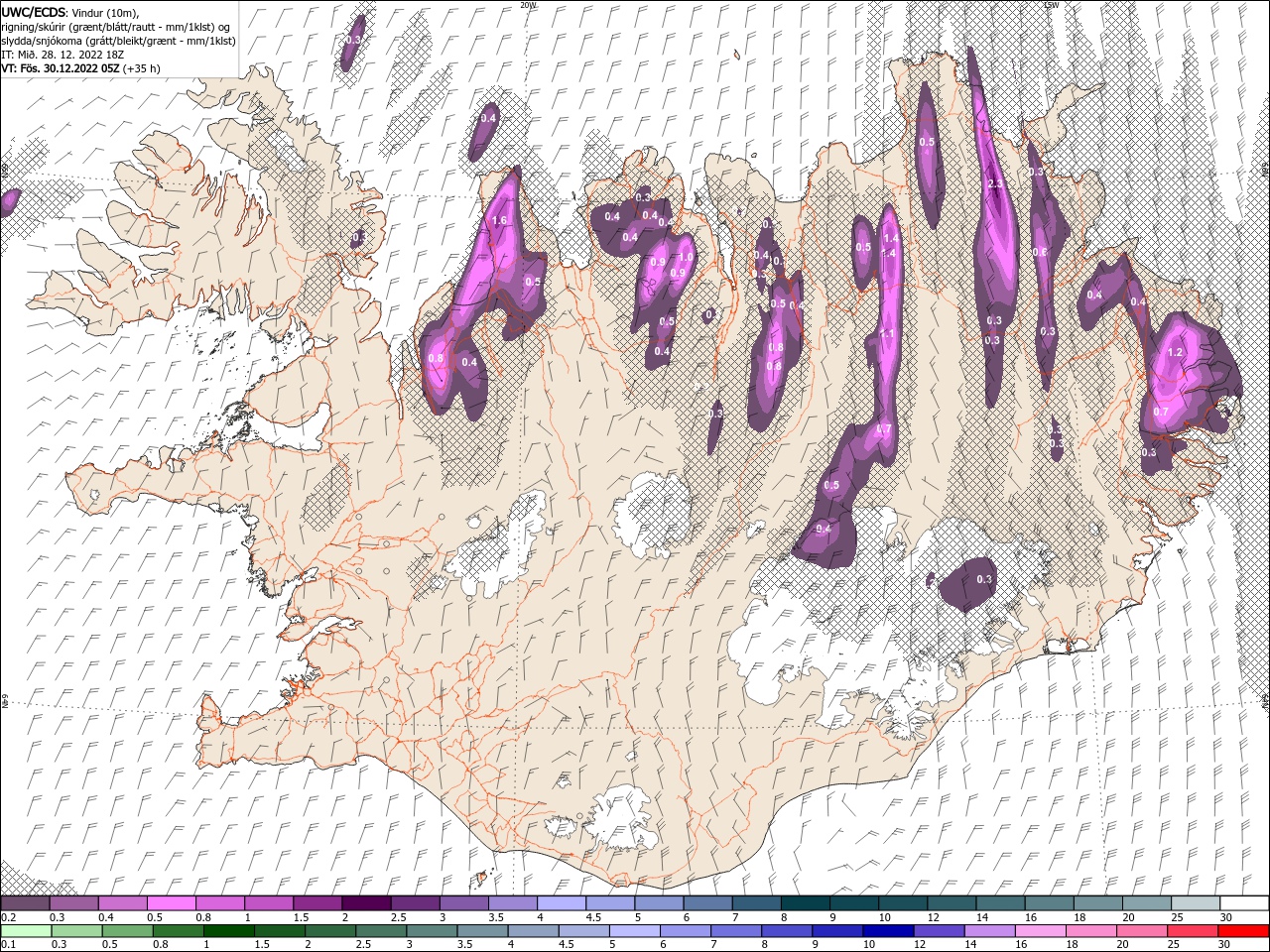
Task: Click the slydda/snjókoma legend description line
Action: (x=119, y=41)
